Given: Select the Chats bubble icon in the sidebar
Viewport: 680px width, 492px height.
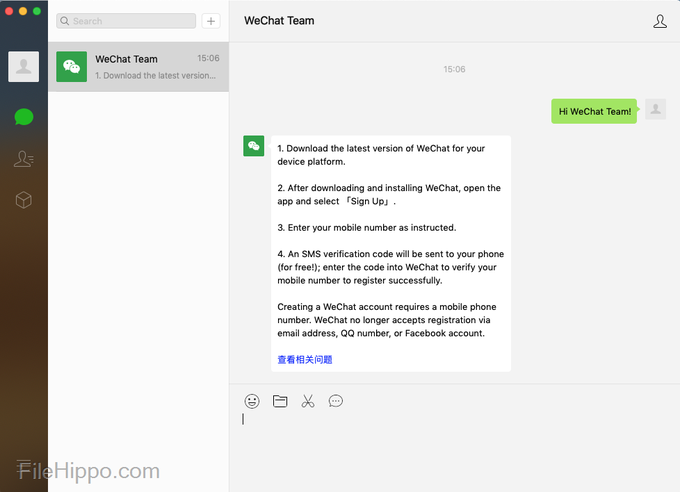Looking at the screenshot, I should pos(23,117).
